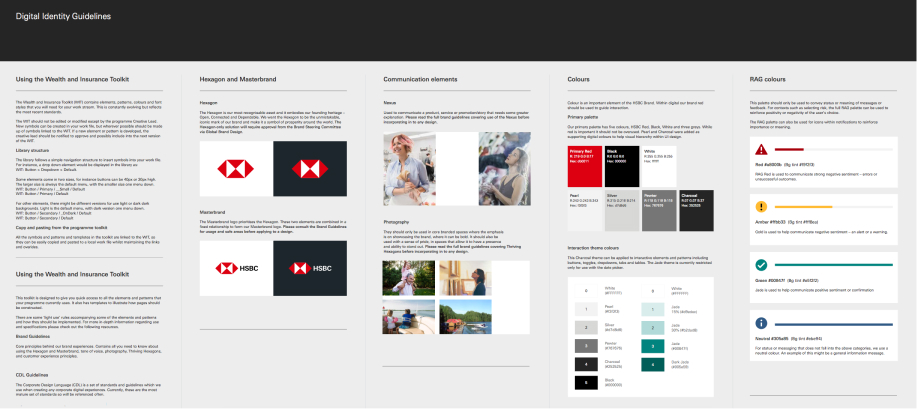Click the amber exclamation circle icon
The image size is (917, 409).
coord(761,206)
